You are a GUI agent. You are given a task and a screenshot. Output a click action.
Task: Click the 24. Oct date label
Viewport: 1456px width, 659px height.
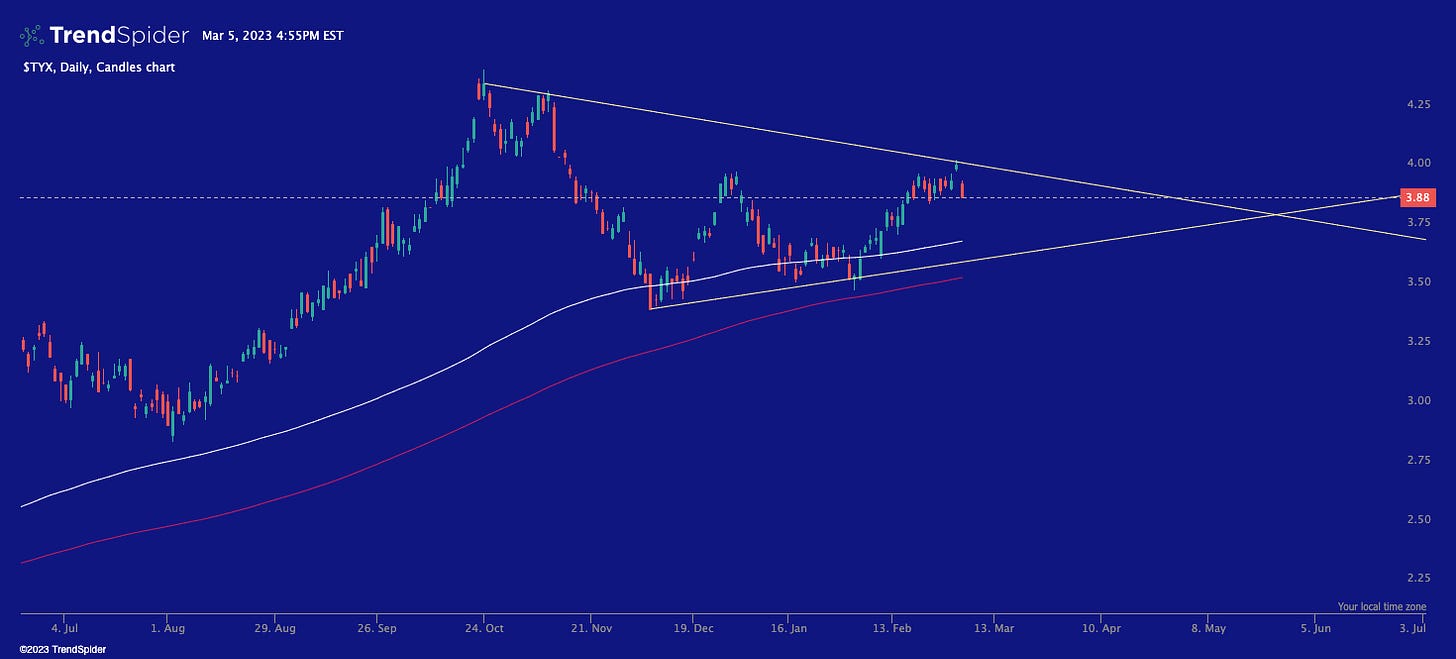(x=483, y=629)
